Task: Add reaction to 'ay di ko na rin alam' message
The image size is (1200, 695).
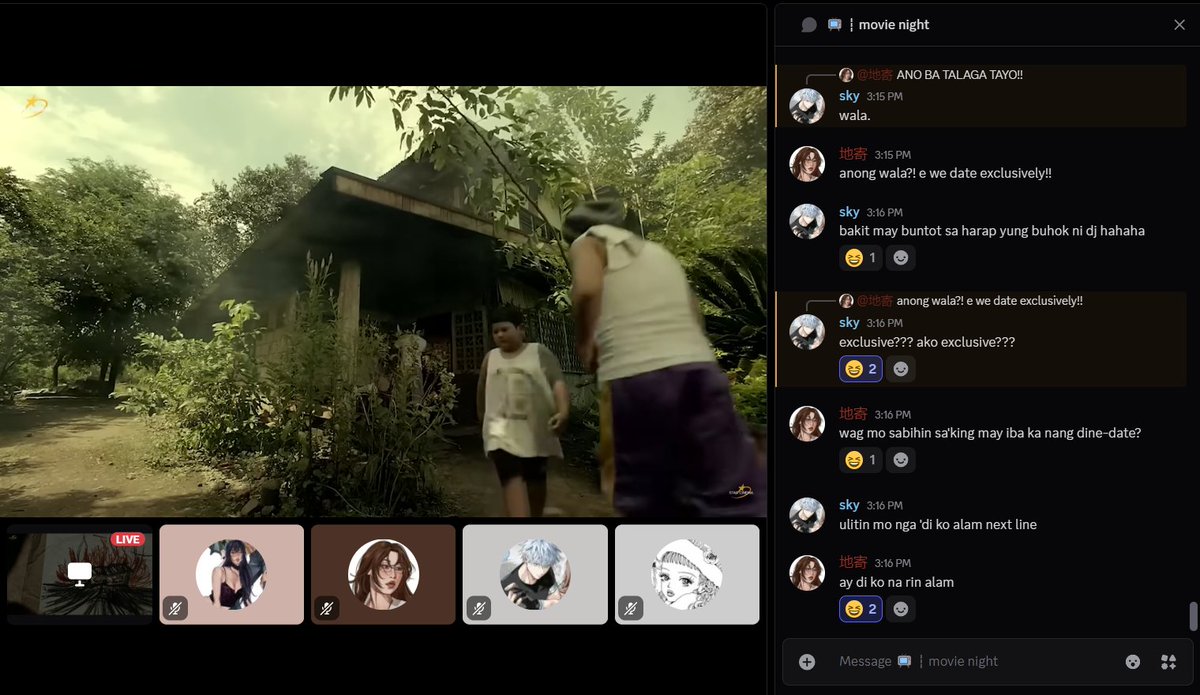Action: pyautogui.click(x=901, y=608)
